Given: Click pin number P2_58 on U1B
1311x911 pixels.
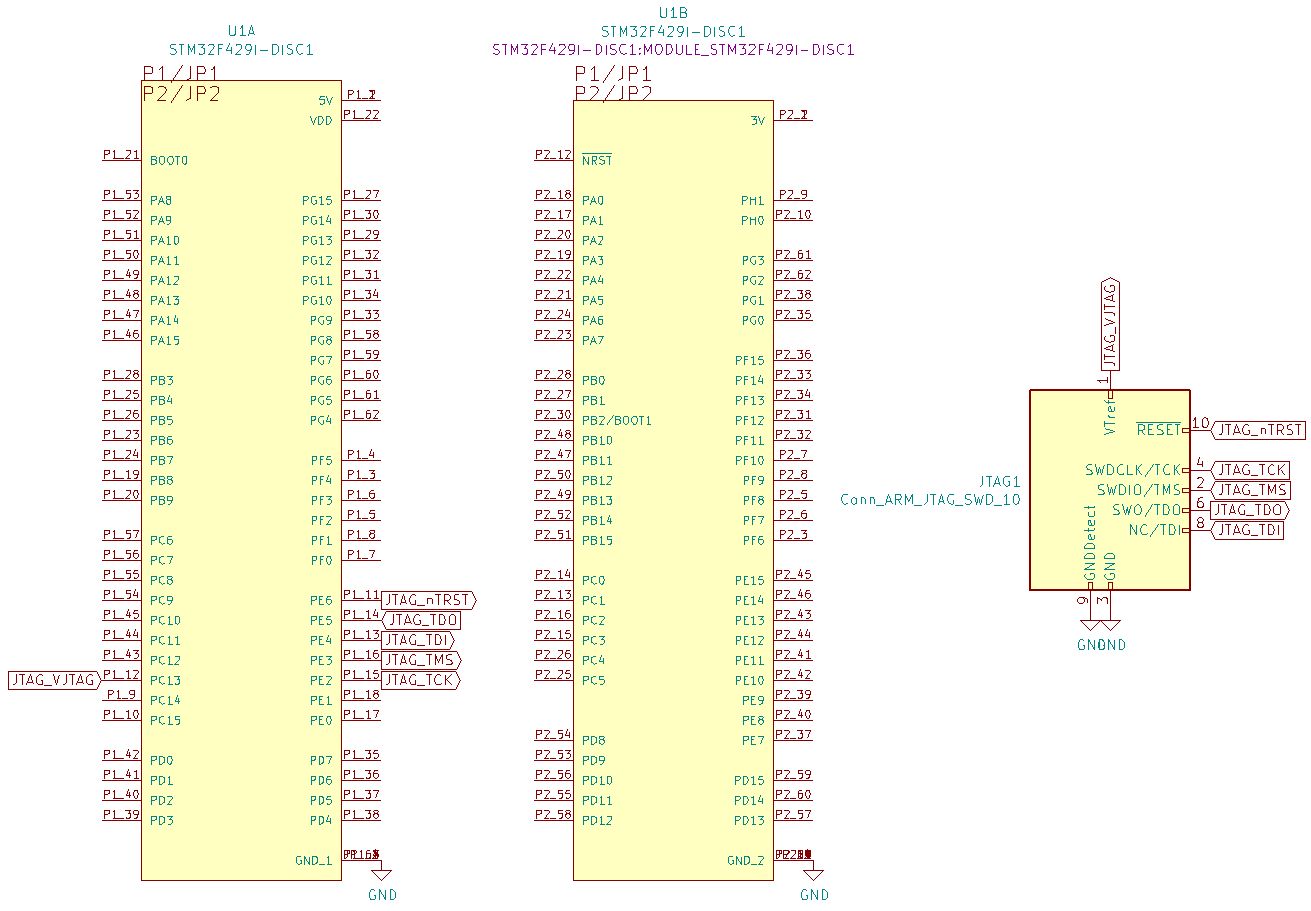Looking at the screenshot, I should tap(553, 814).
